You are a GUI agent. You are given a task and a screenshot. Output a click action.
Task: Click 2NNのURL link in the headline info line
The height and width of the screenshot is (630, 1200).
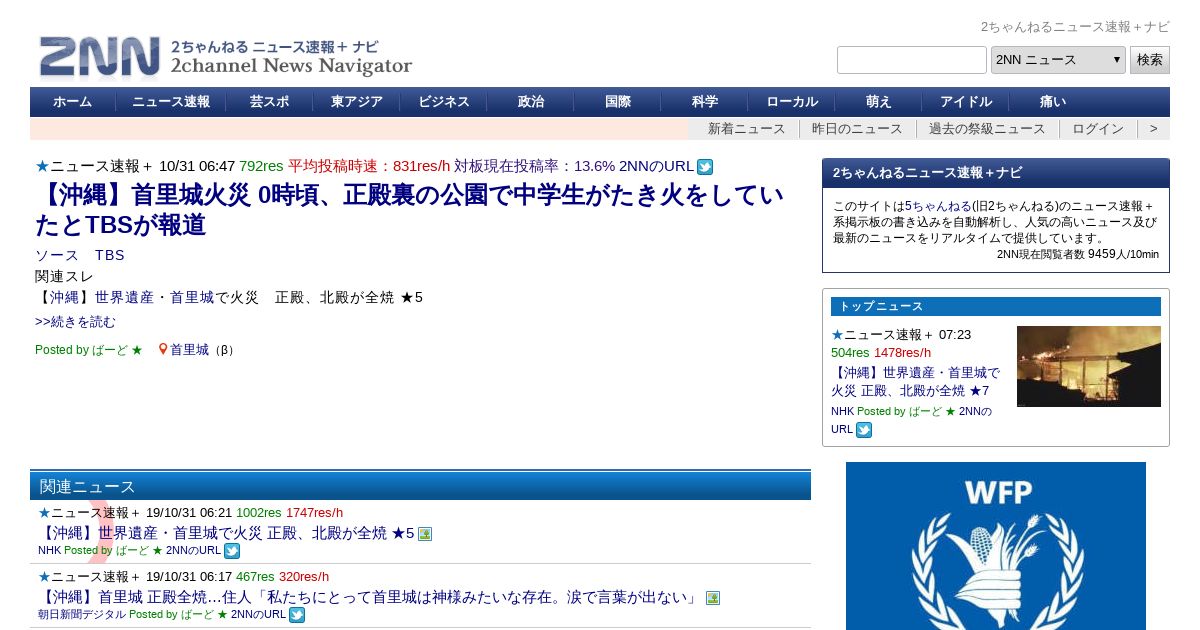pos(656,166)
